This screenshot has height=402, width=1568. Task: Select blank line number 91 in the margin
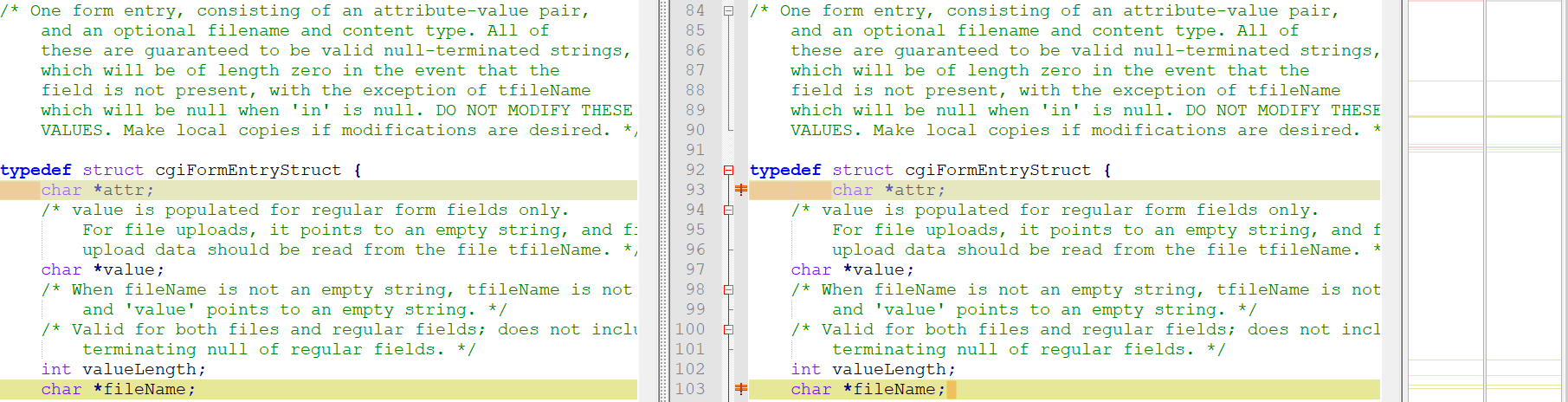tap(695, 150)
